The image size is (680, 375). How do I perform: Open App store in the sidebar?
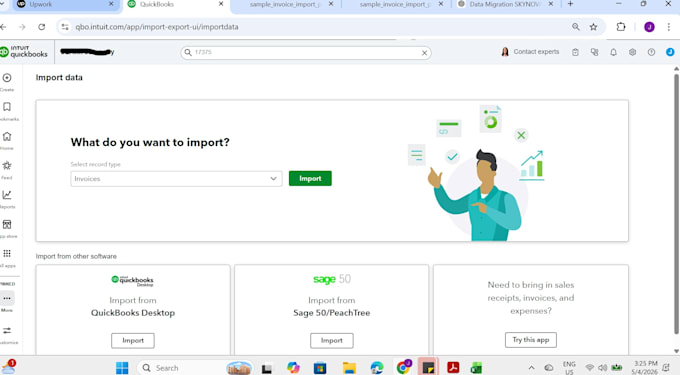click(x=7, y=225)
